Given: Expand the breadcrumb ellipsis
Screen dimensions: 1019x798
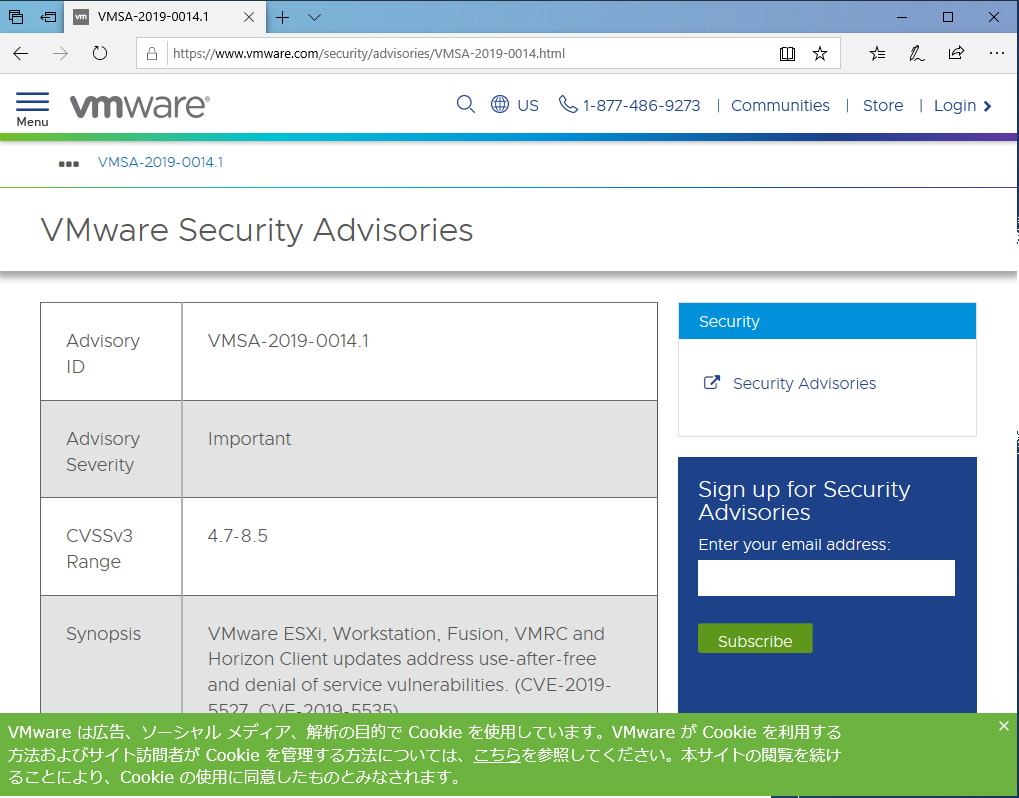Looking at the screenshot, I should coord(67,162).
